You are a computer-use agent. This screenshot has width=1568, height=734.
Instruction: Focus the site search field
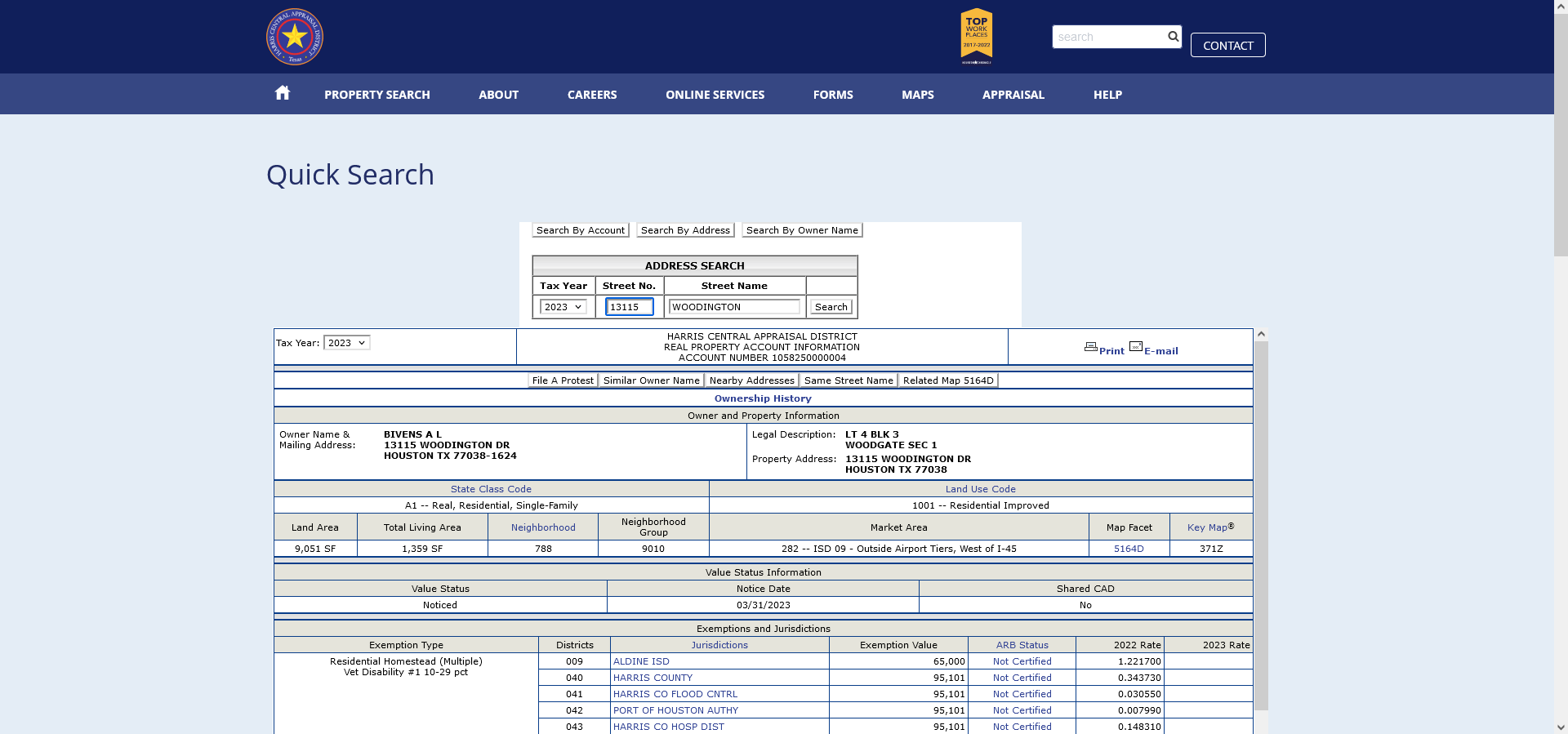coord(1109,37)
